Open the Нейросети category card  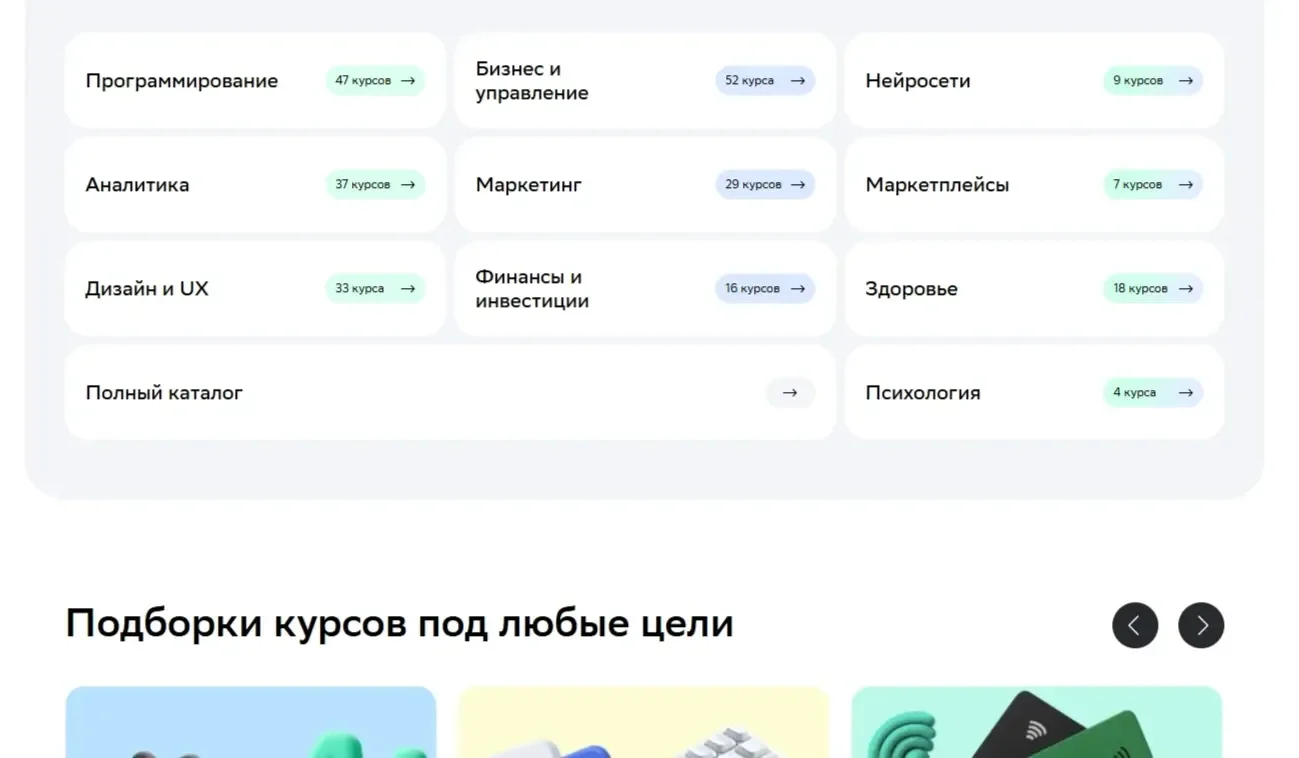(1034, 81)
